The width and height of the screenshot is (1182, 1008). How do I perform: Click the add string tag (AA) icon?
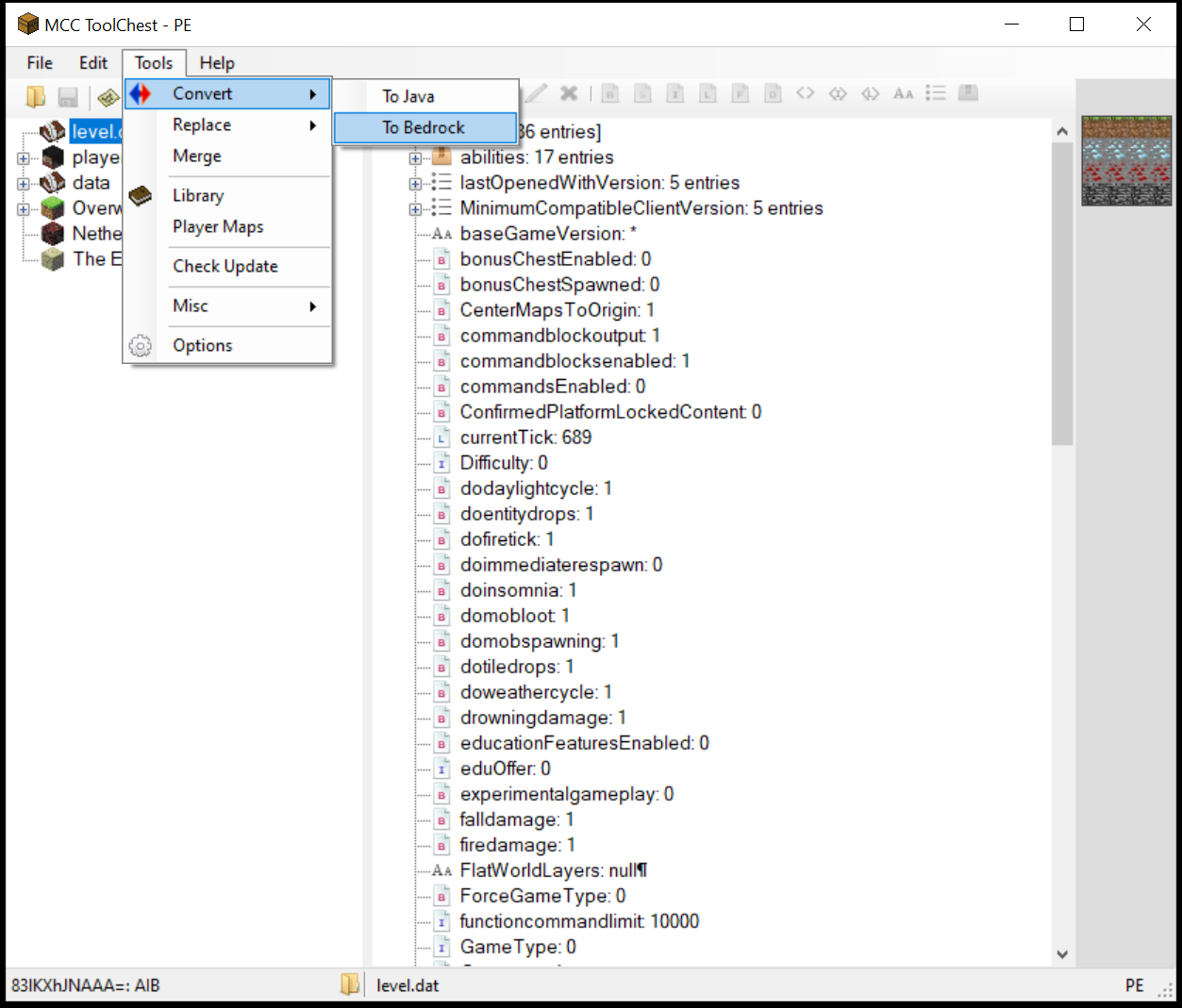[903, 93]
